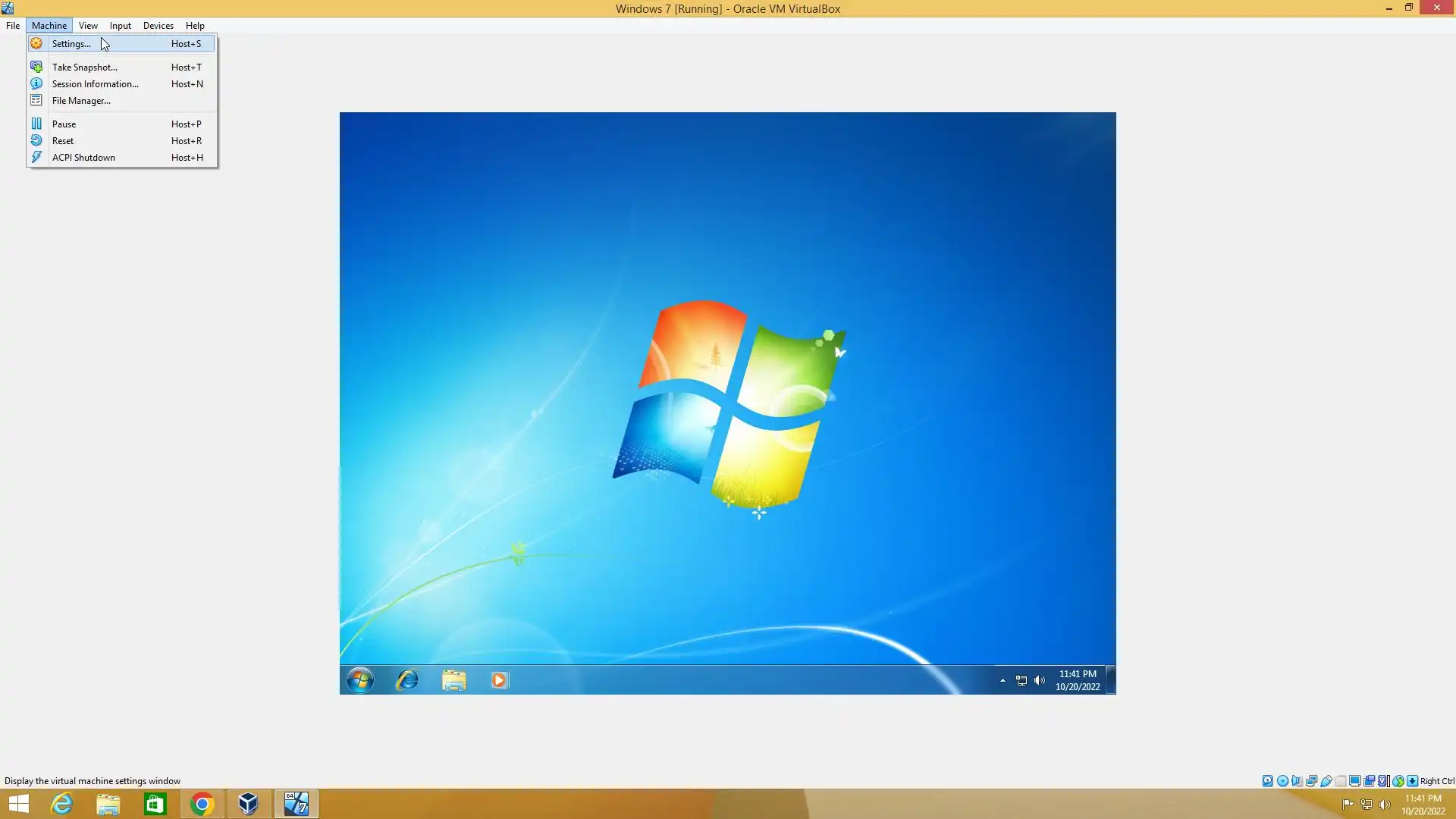1456x819 pixels.
Task: Open the Input menu
Action: pyautogui.click(x=120, y=26)
